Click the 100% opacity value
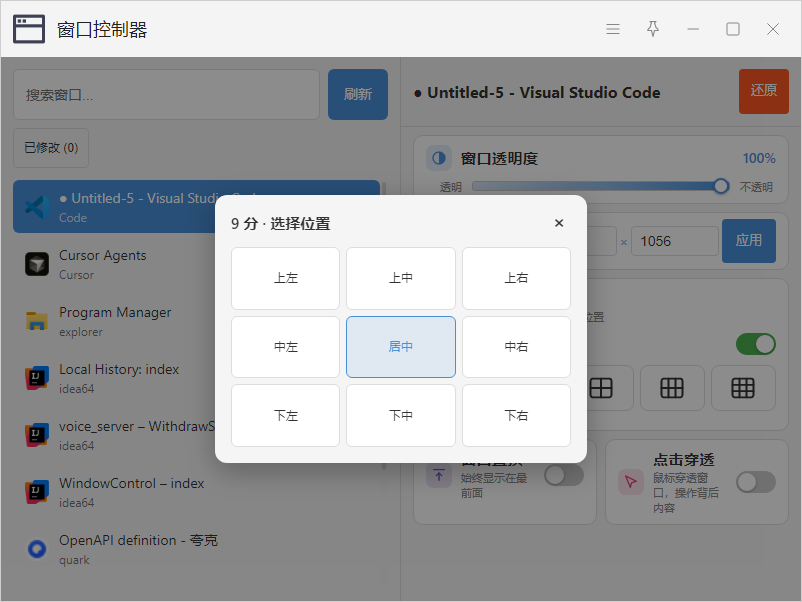This screenshot has width=802, height=602. click(759, 159)
